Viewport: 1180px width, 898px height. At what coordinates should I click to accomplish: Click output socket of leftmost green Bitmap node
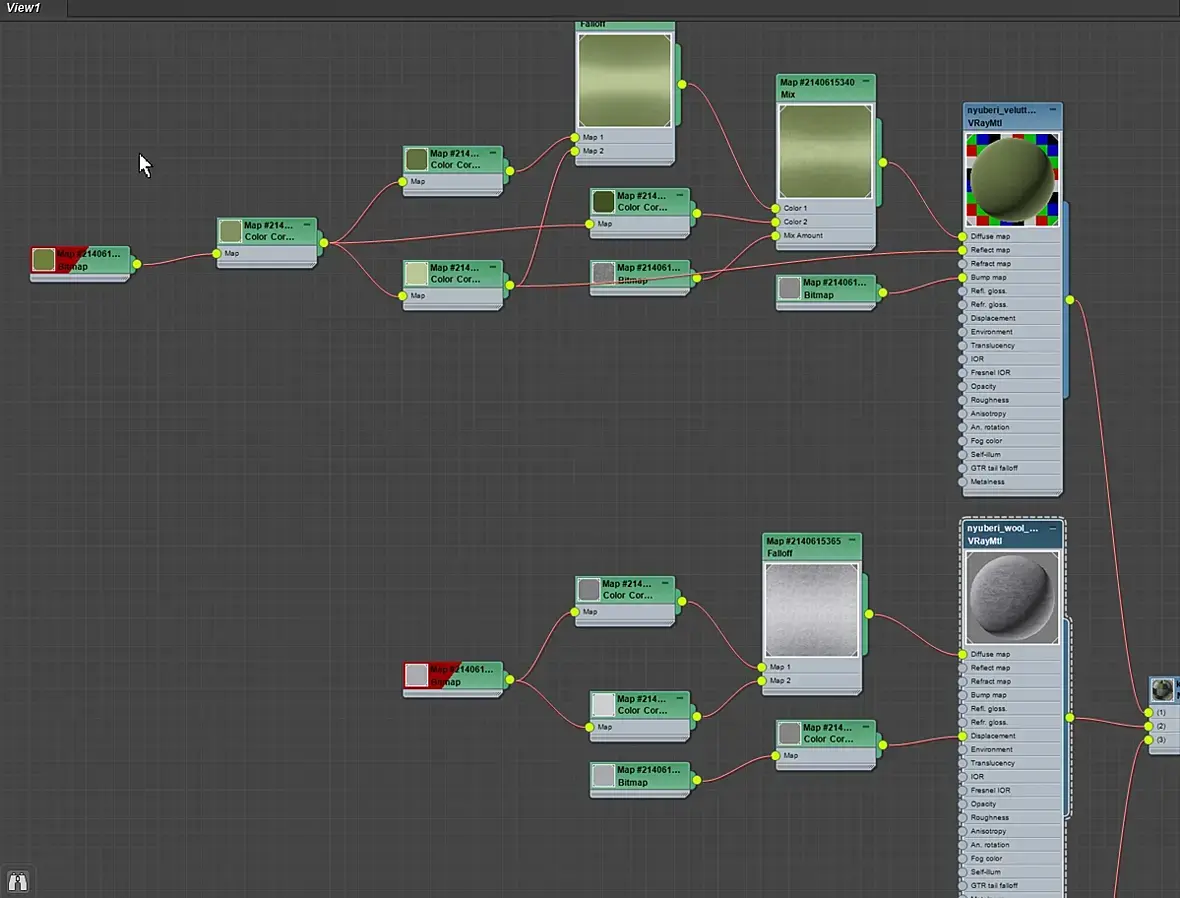pos(137,264)
